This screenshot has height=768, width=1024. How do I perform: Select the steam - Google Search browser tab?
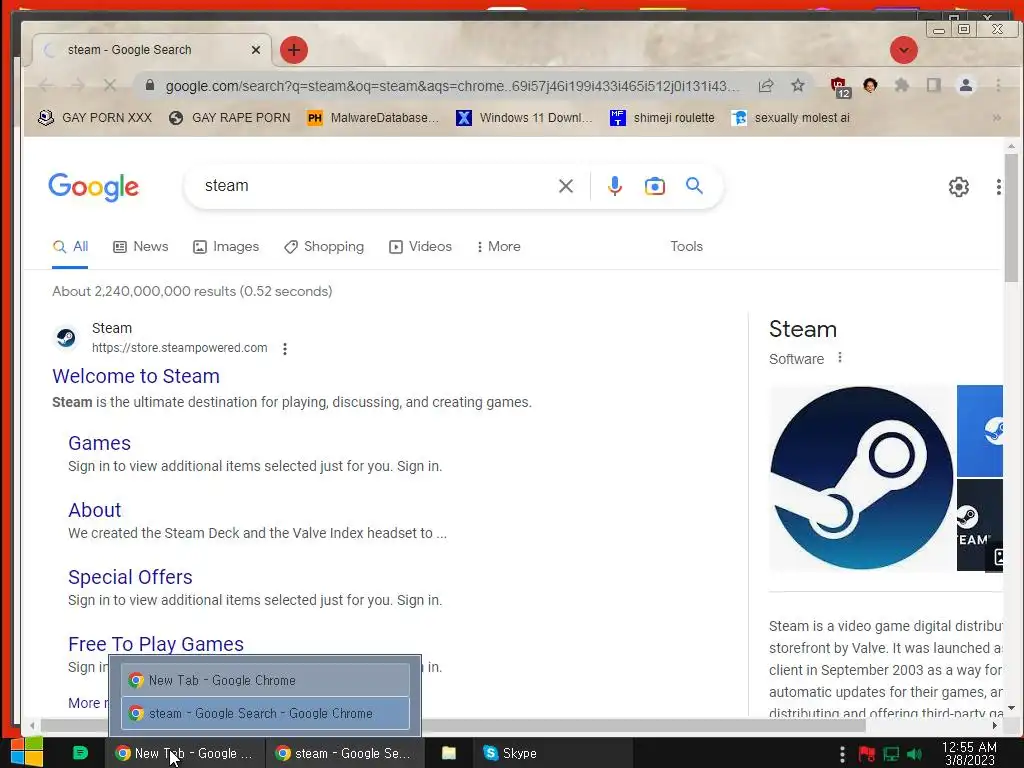coord(152,50)
